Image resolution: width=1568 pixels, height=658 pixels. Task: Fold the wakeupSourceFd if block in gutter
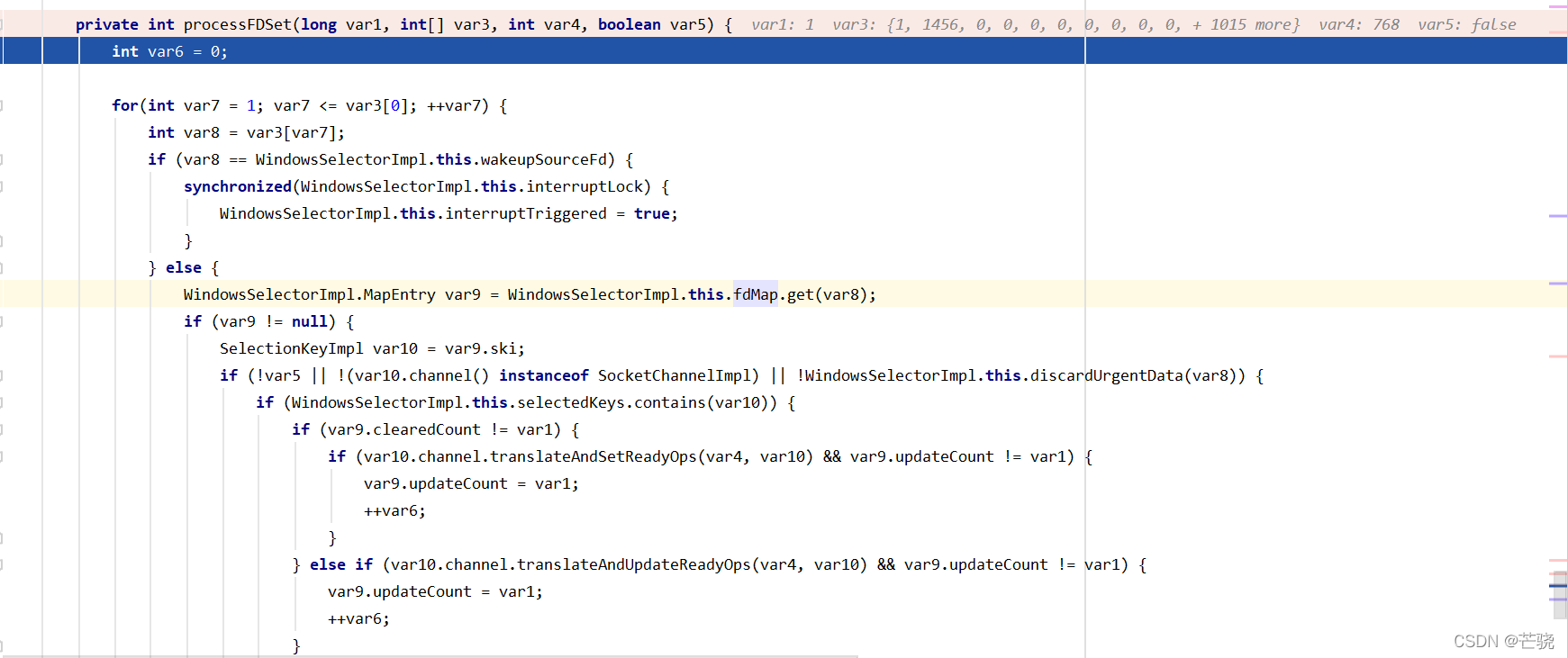[x=2, y=160]
